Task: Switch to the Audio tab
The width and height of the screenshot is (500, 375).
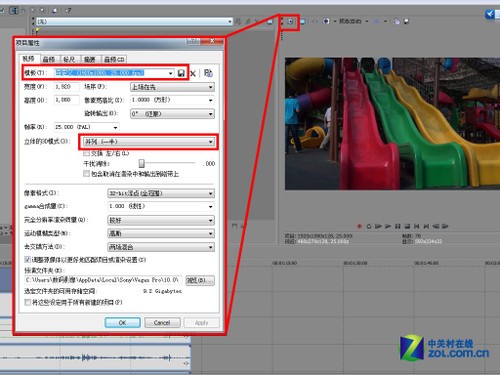Action: [x=49, y=59]
